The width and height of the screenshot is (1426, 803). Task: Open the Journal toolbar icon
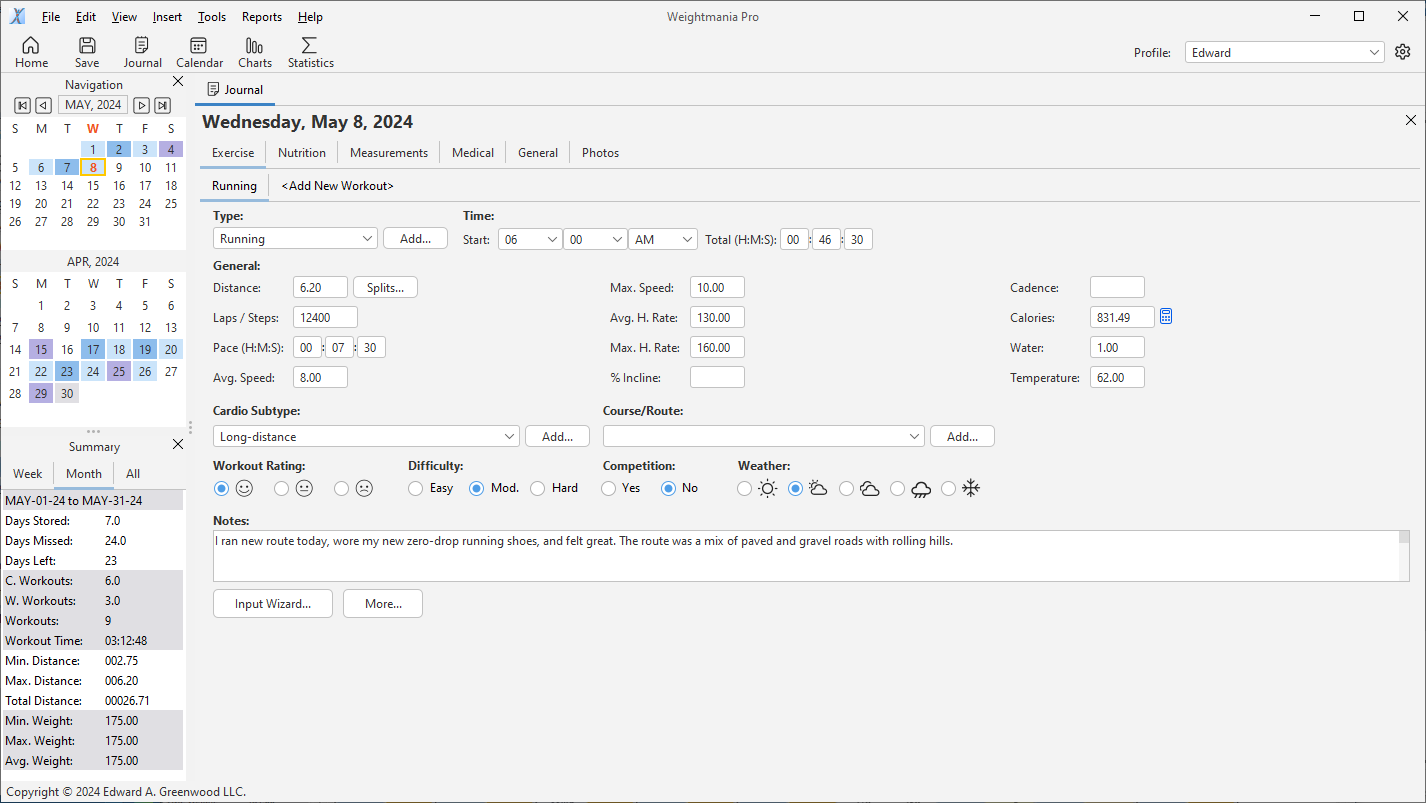pos(142,52)
